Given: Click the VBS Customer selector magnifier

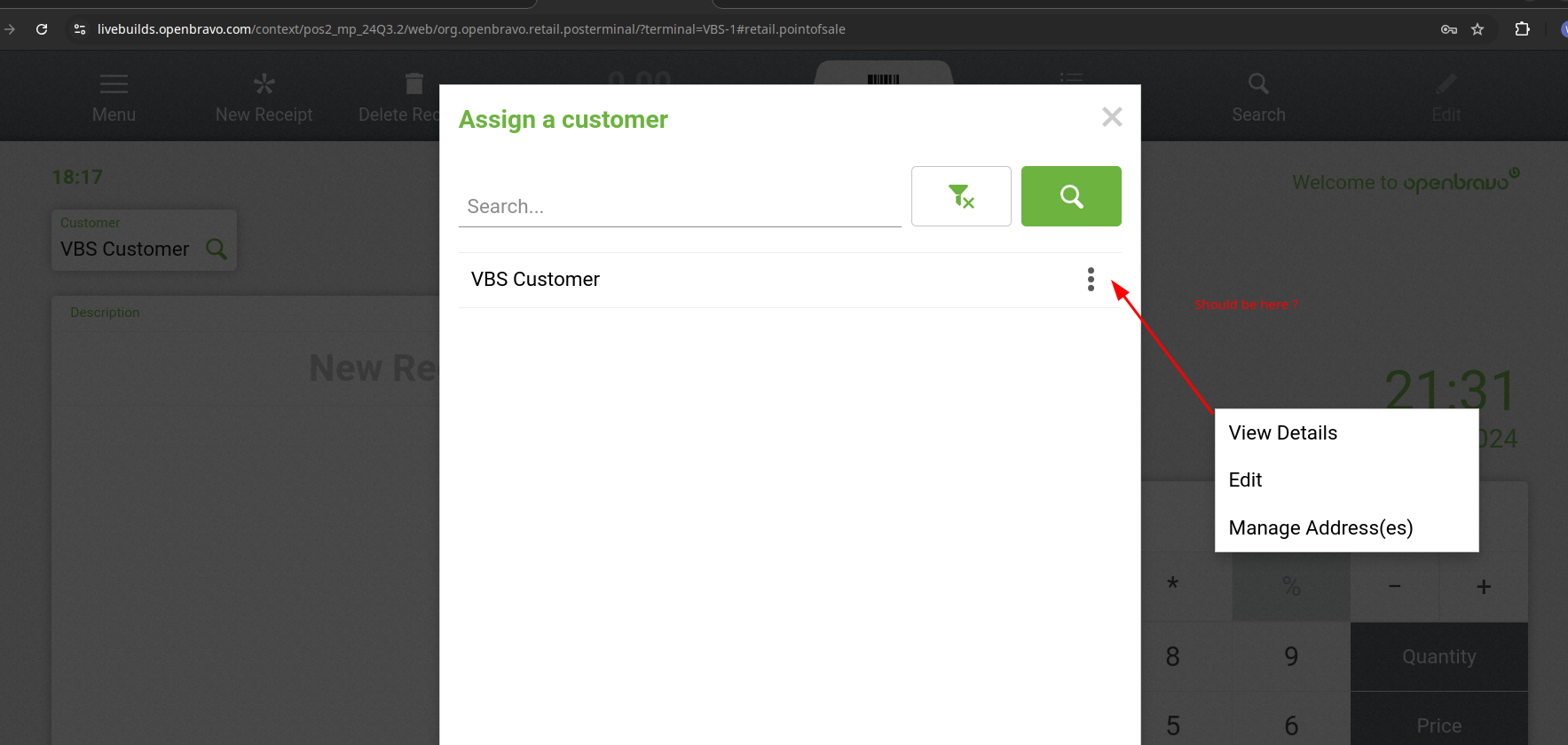Looking at the screenshot, I should pos(217,249).
